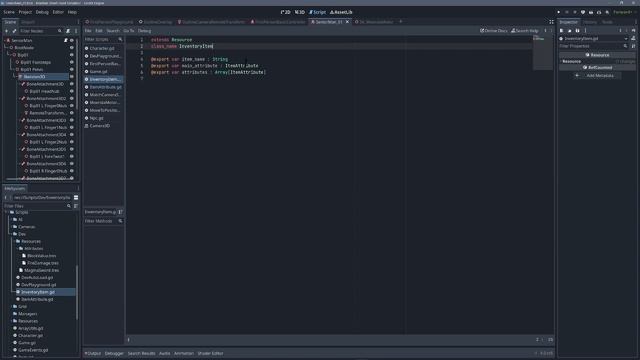
Task: Collapse the Resource section in Inspector
Action: [x=561, y=61]
